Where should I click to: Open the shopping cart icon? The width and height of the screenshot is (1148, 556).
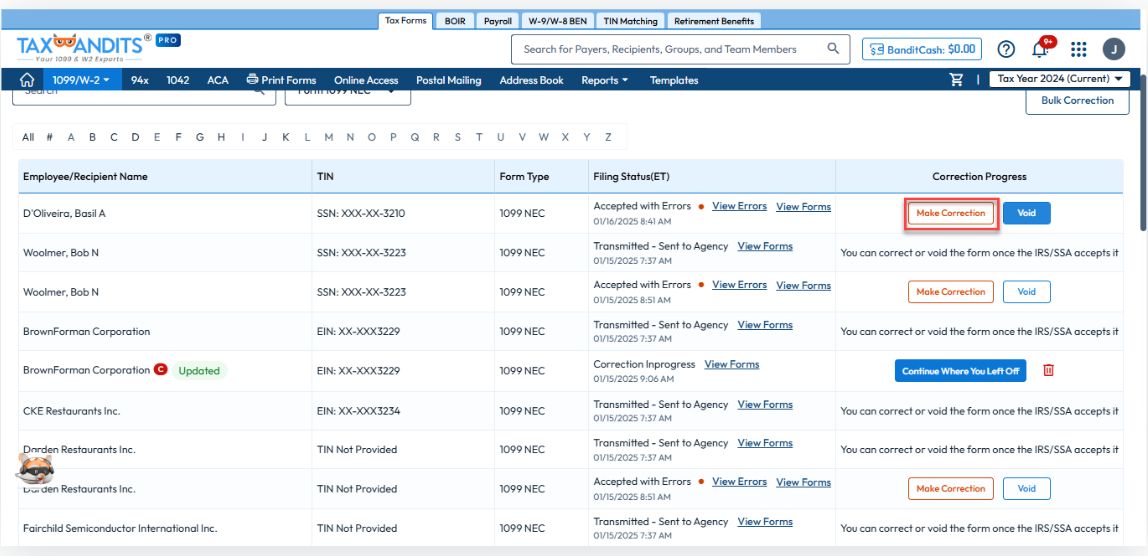pos(957,80)
